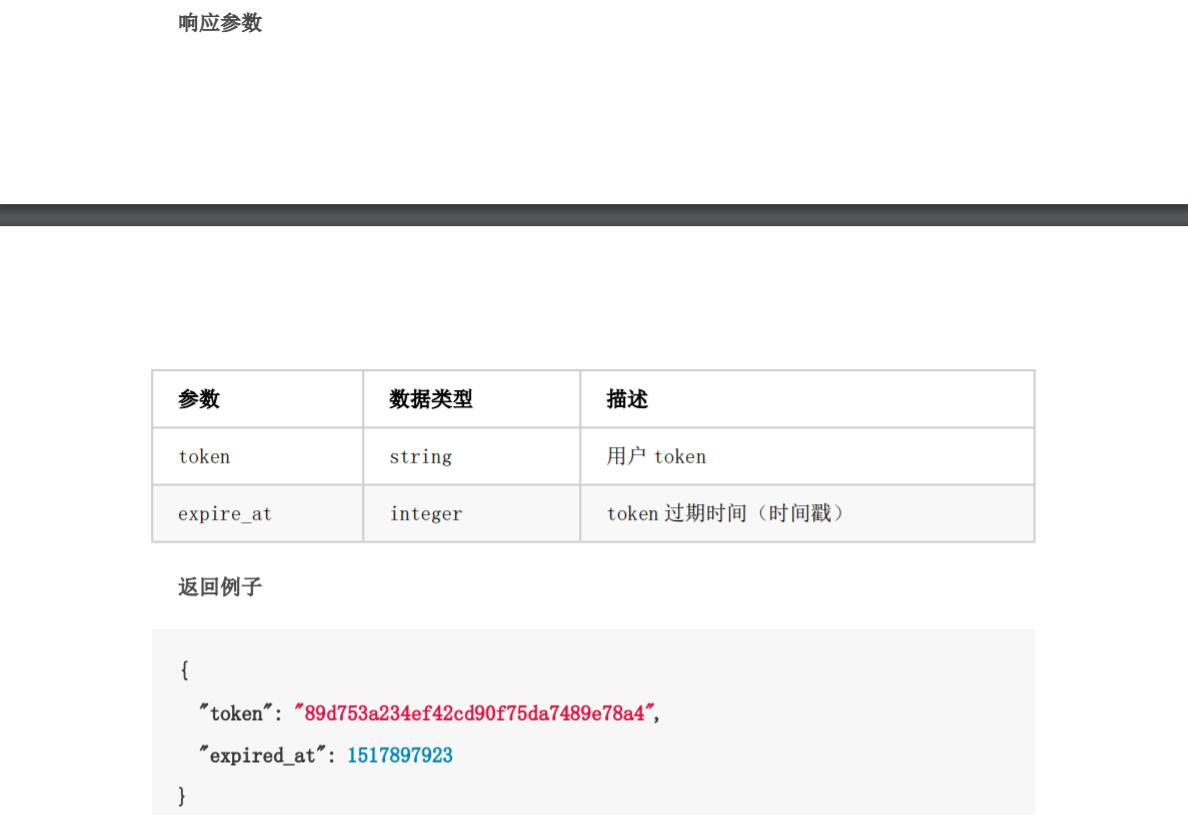Click the token 过期时间（时间戳）description
Viewport: 1188px width, 815px height.
point(725,514)
